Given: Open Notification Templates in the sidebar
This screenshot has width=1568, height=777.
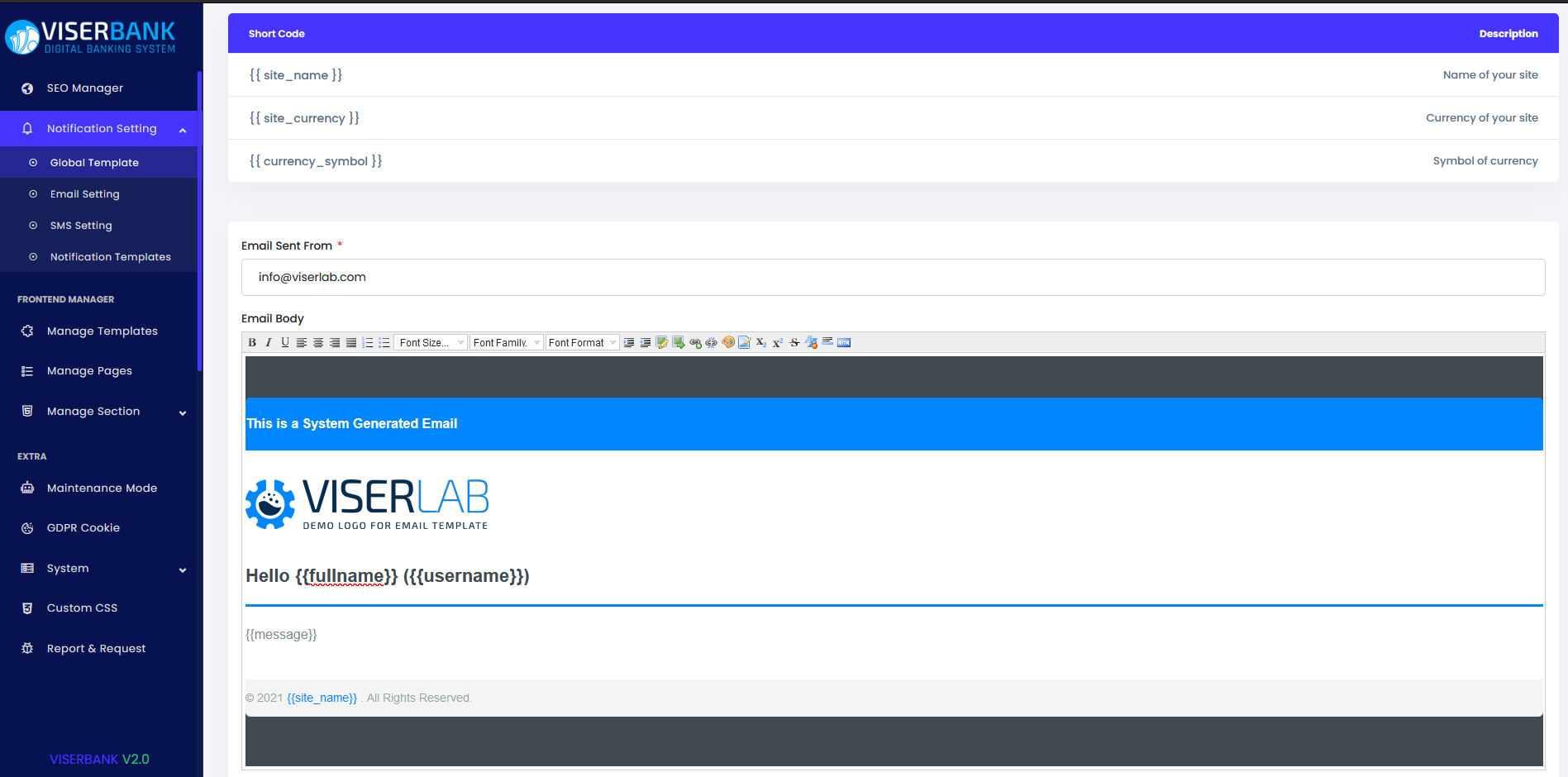Looking at the screenshot, I should pyautogui.click(x=111, y=257).
